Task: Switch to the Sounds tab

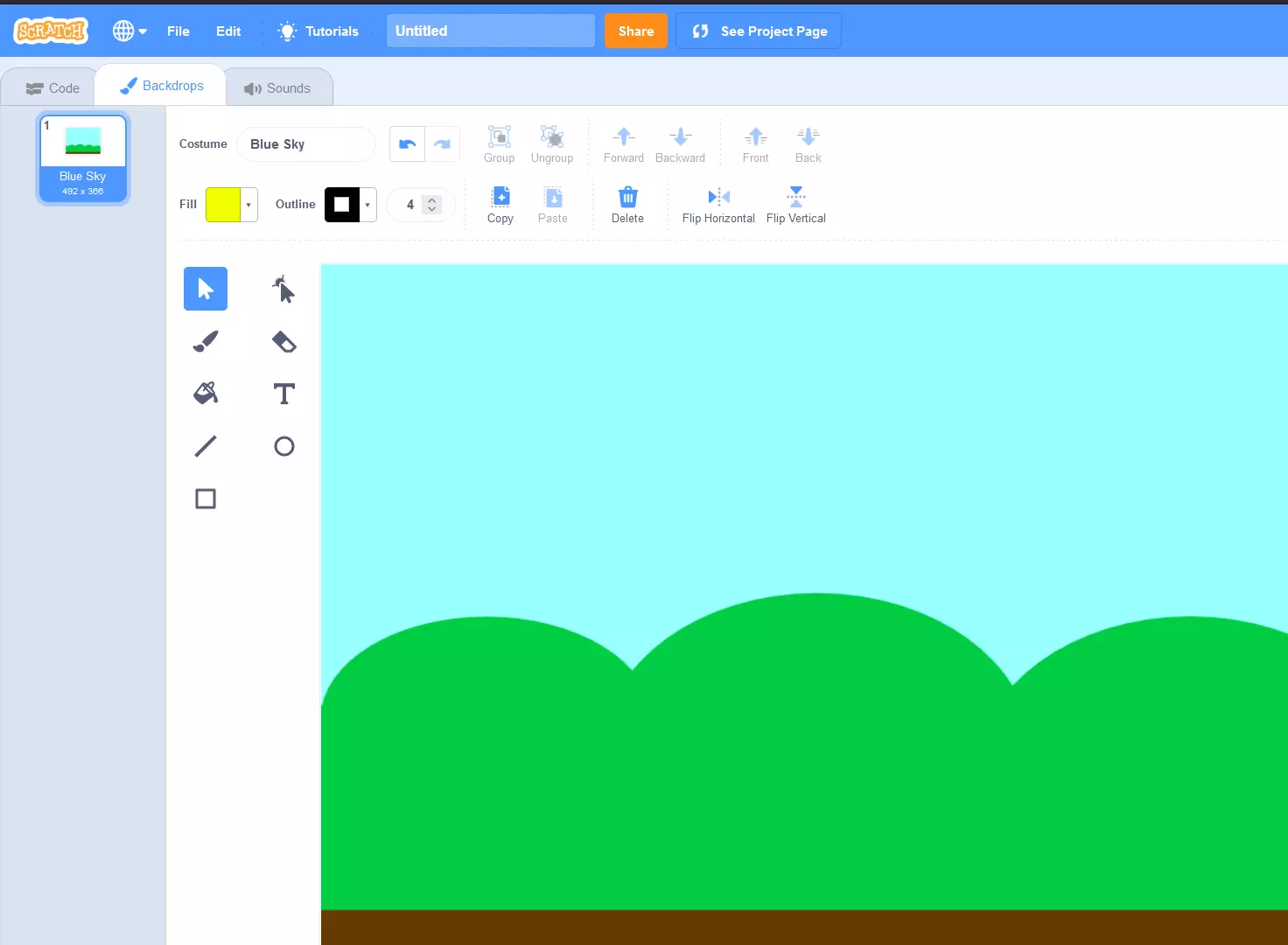Action: 278,87
